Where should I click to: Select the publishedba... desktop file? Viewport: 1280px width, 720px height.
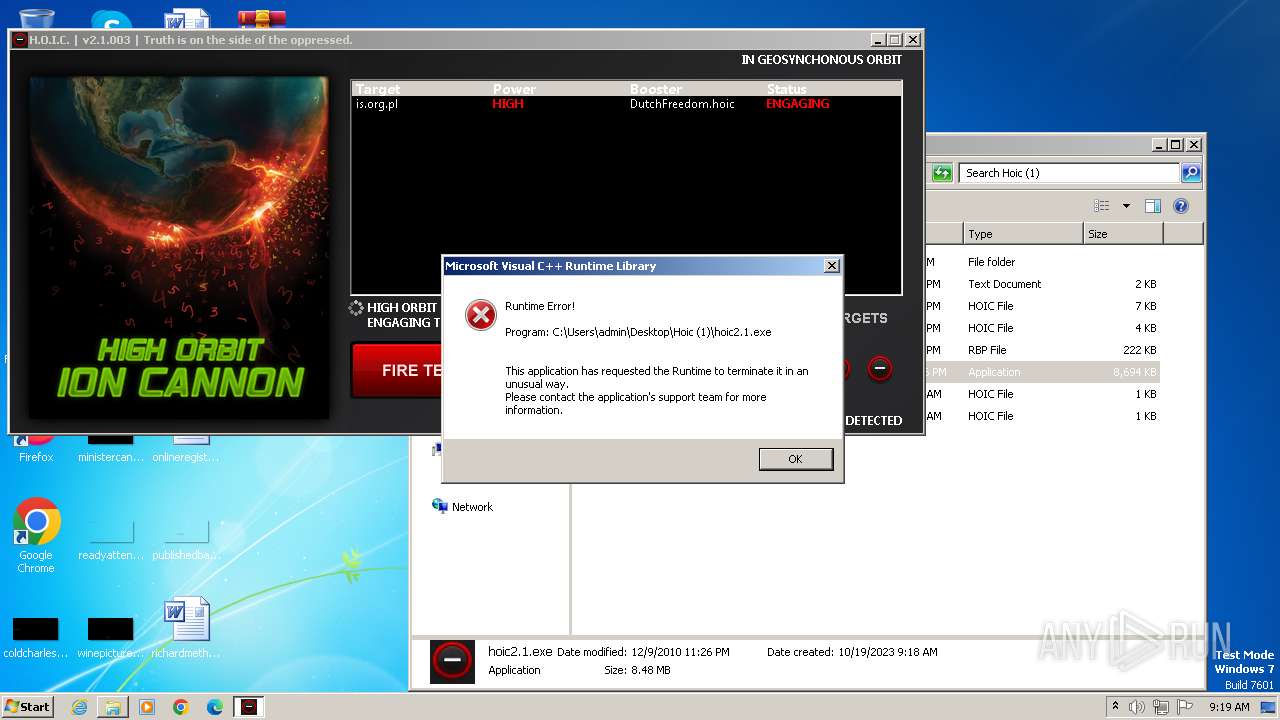point(186,539)
